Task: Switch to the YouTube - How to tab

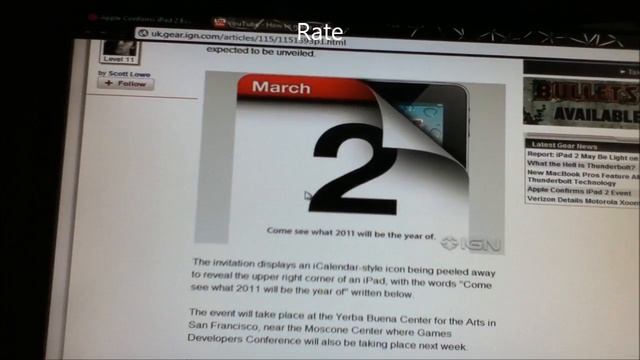Action: (261, 24)
